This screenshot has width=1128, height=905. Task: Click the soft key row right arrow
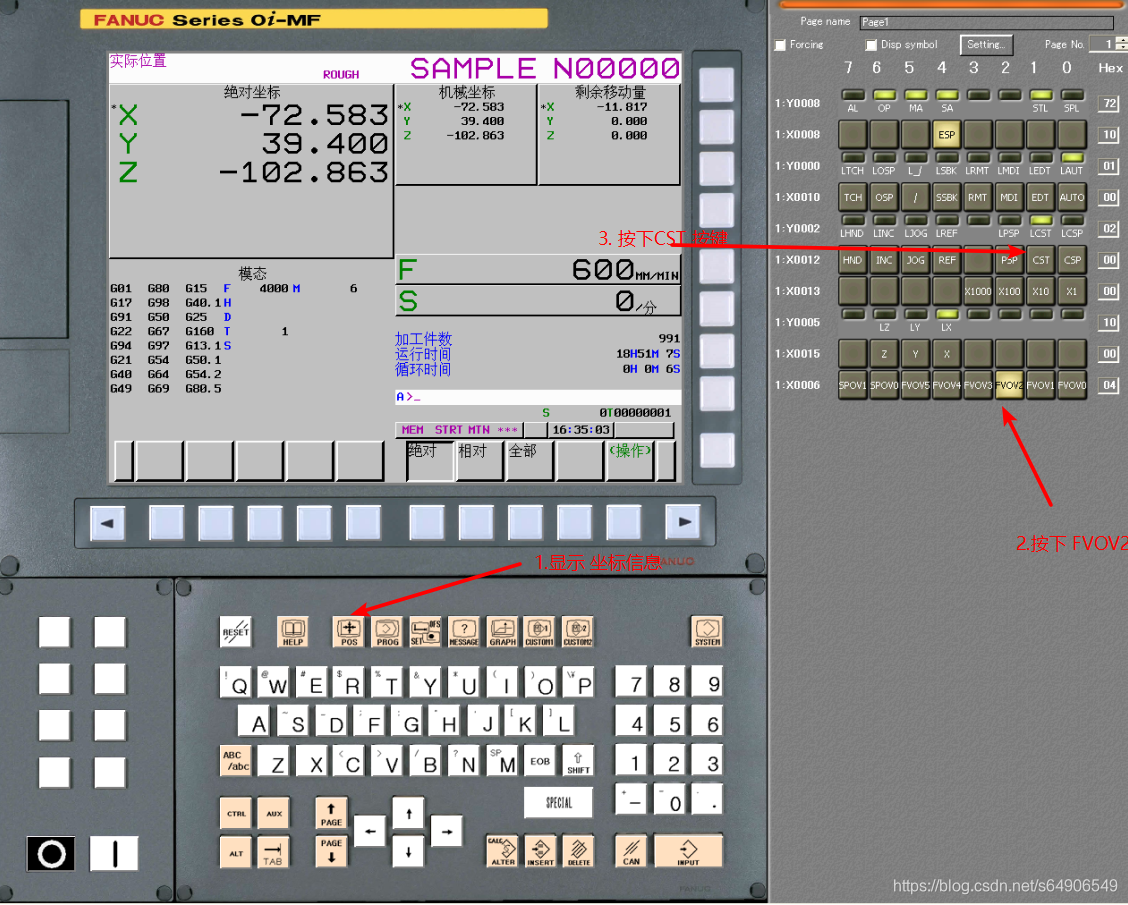coord(684,523)
